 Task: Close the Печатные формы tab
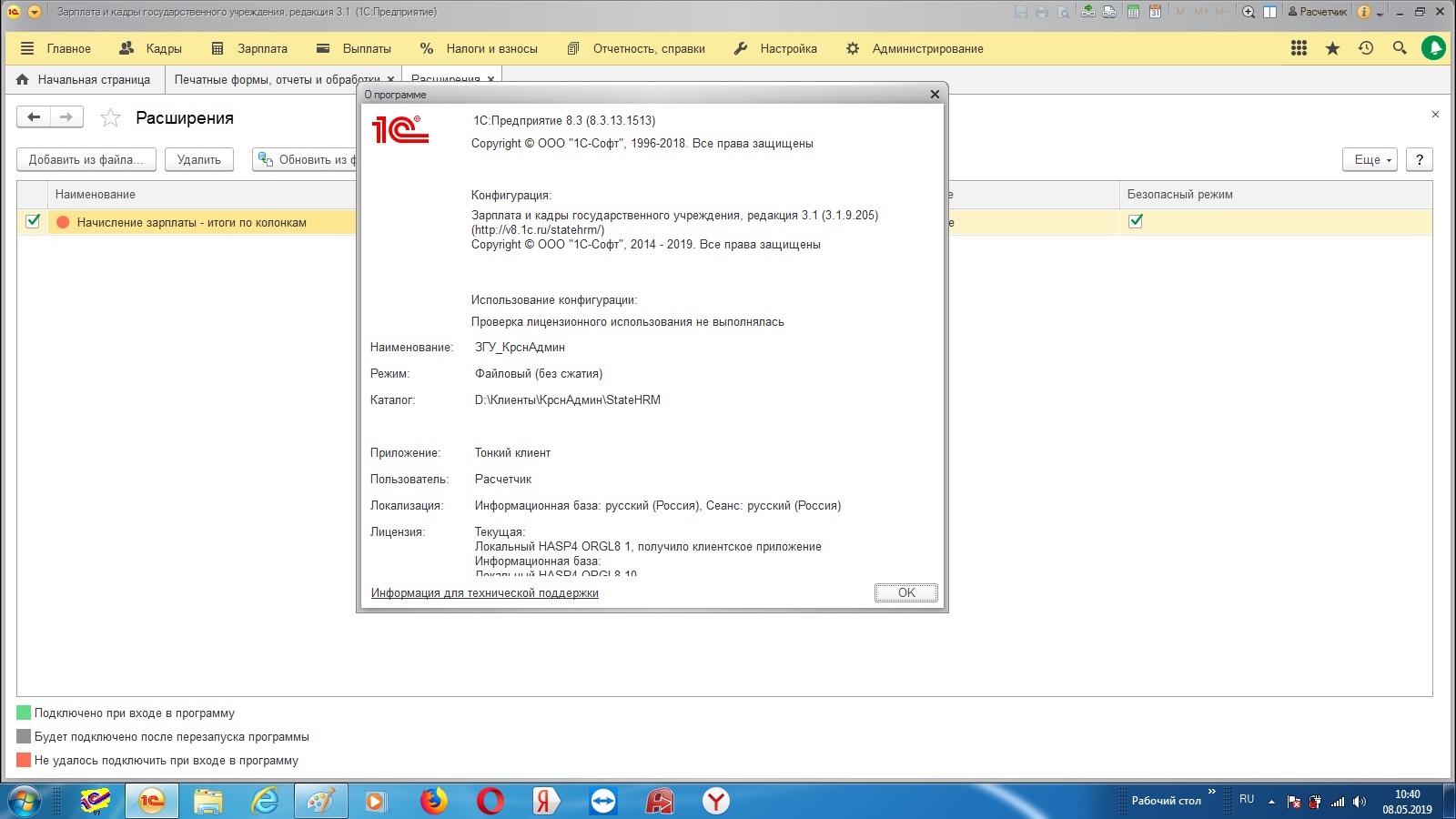tap(390, 79)
